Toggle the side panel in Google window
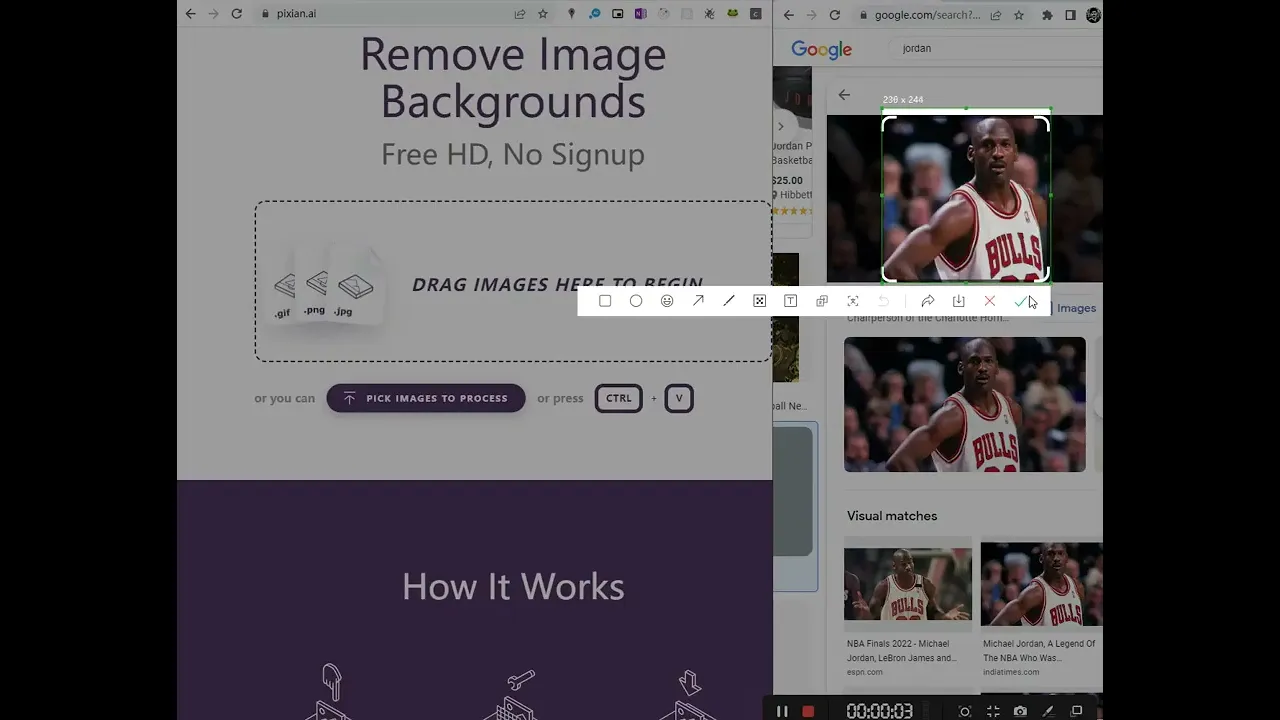Viewport: 1280px width, 720px height. [1070, 15]
